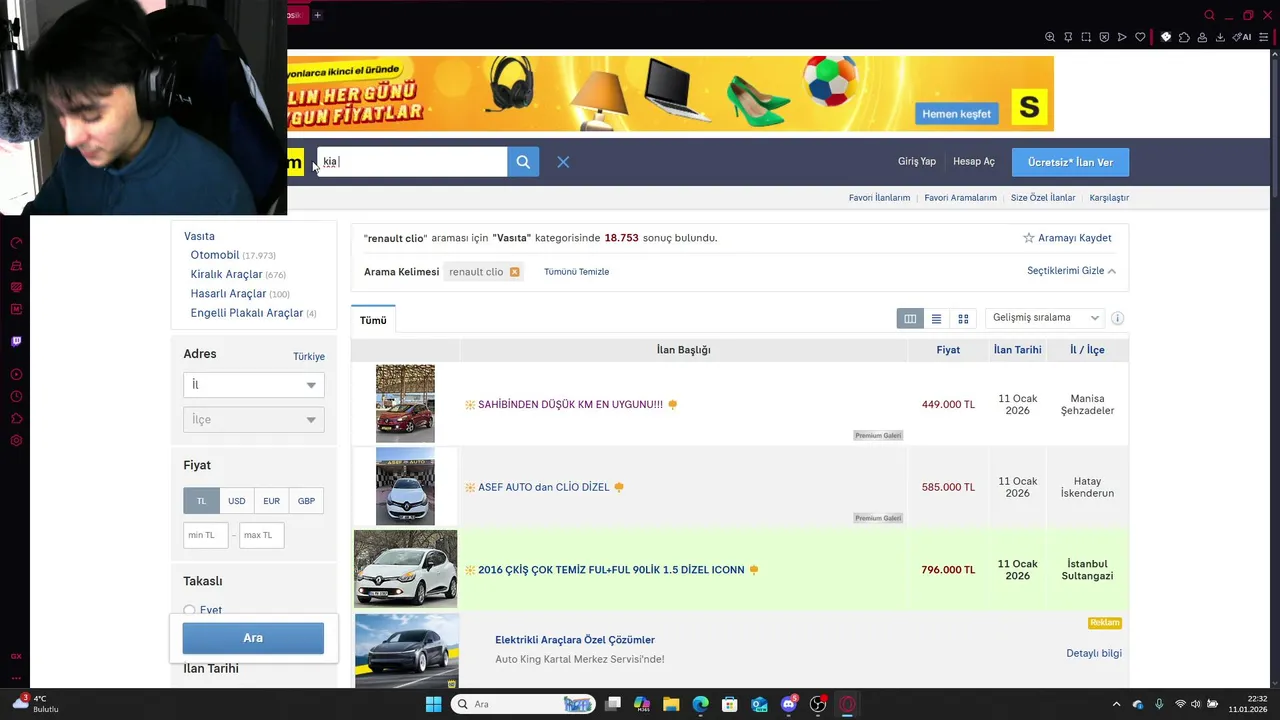Click Hemen keşfet banner button
Screen dimensions: 1280x720
pos(956,114)
